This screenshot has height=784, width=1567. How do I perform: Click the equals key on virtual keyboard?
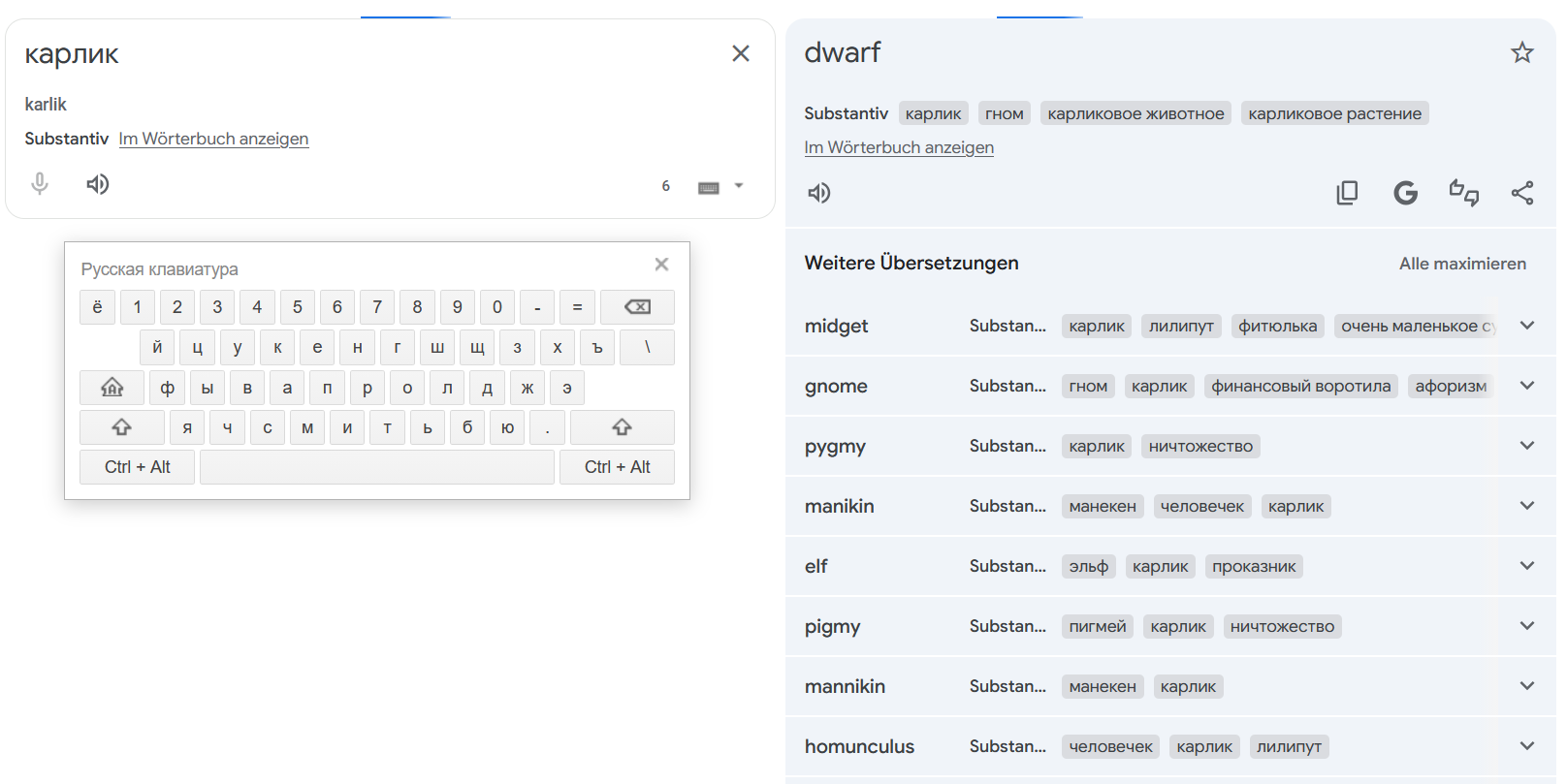[x=577, y=307]
